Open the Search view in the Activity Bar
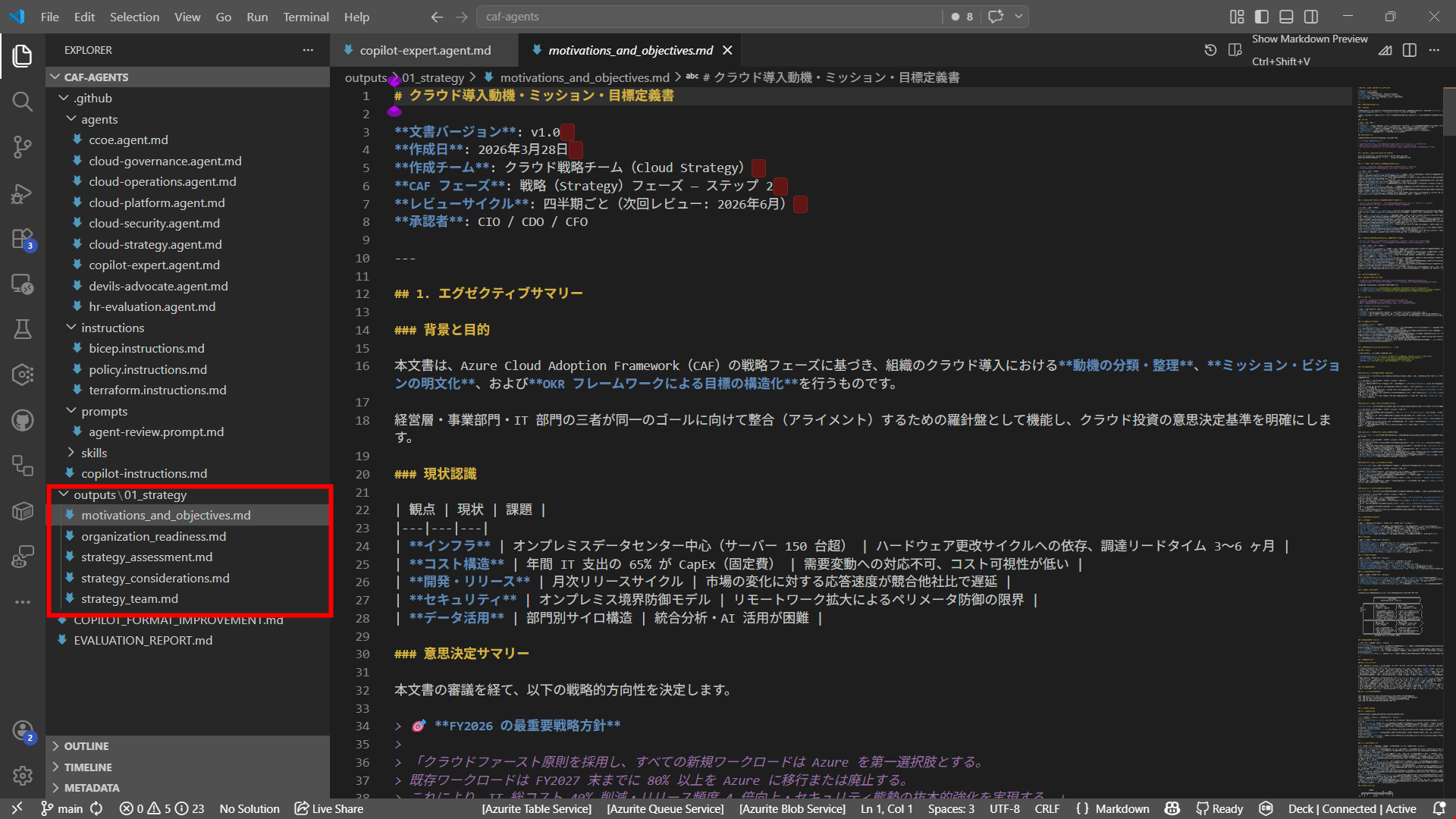This screenshot has width=1456, height=819. click(22, 101)
